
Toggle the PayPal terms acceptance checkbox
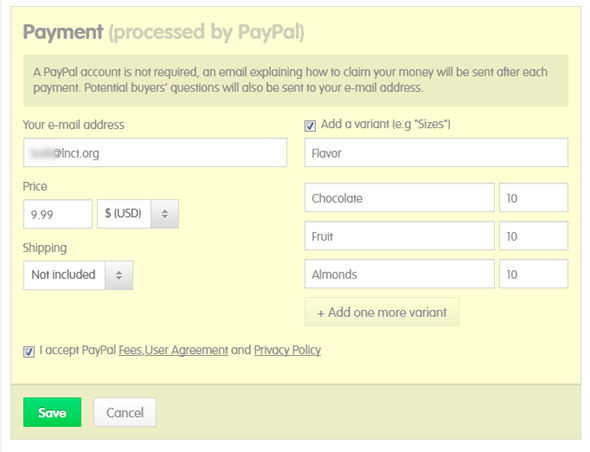point(29,352)
